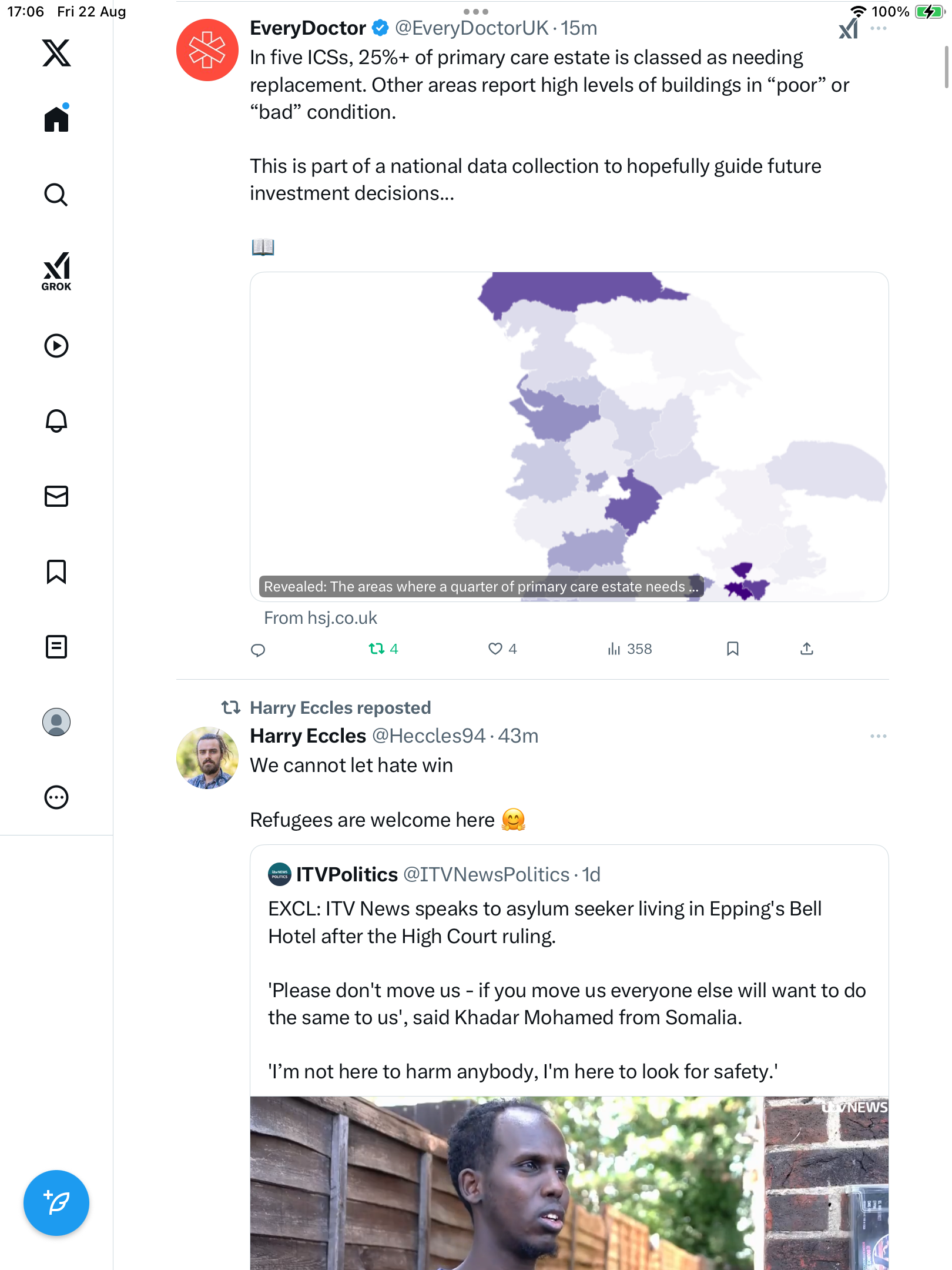Image resolution: width=952 pixels, height=1270 pixels.
Task: Expand the More circle menu in sidebar
Action: pos(56,797)
